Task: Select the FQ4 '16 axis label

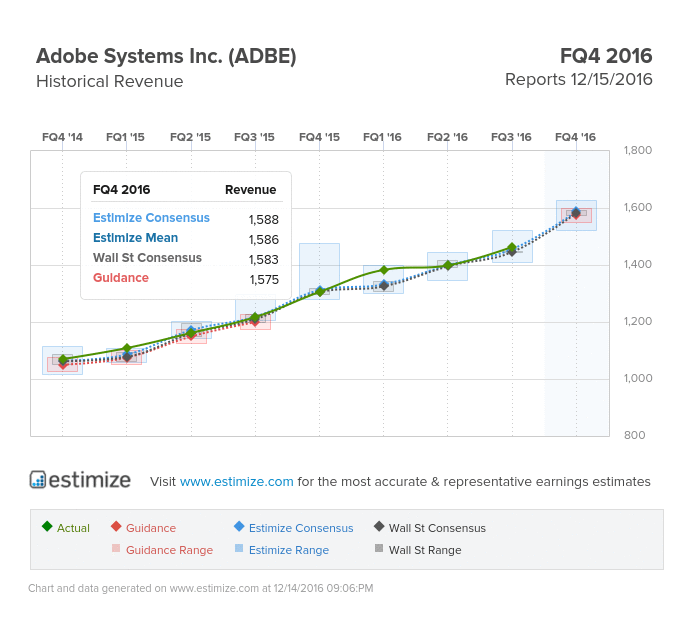Action: point(575,137)
